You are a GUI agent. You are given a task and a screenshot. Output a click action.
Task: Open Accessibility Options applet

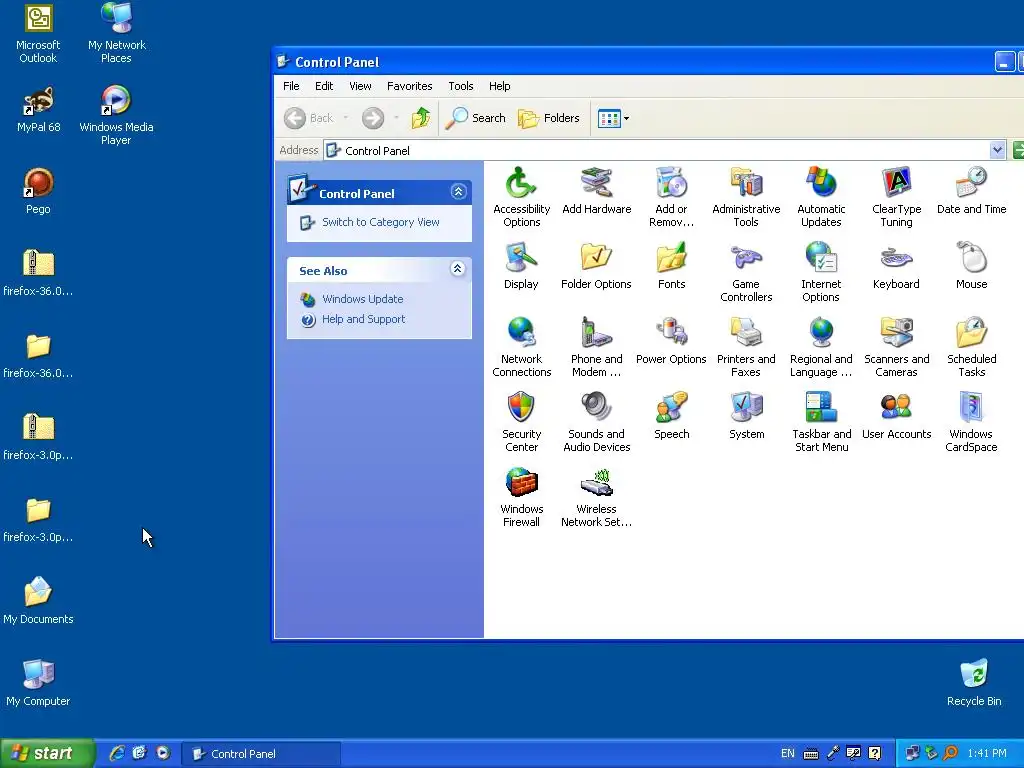(521, 196)
